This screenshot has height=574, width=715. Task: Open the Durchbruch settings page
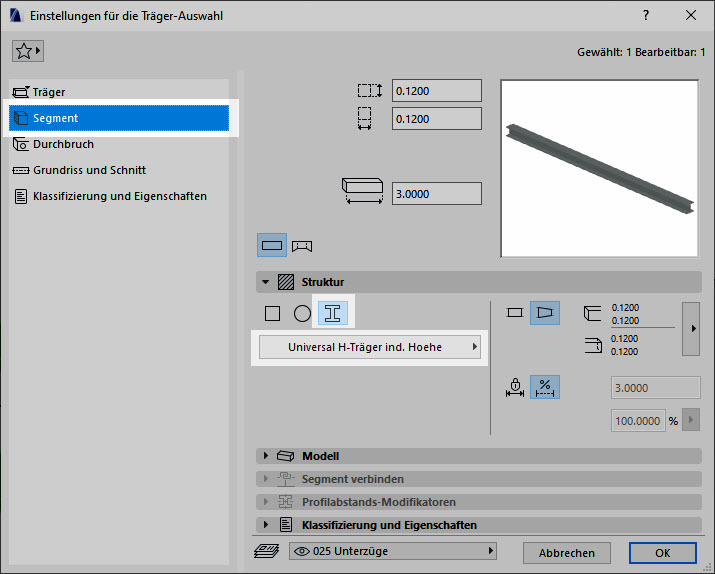(x=119, y=144)
